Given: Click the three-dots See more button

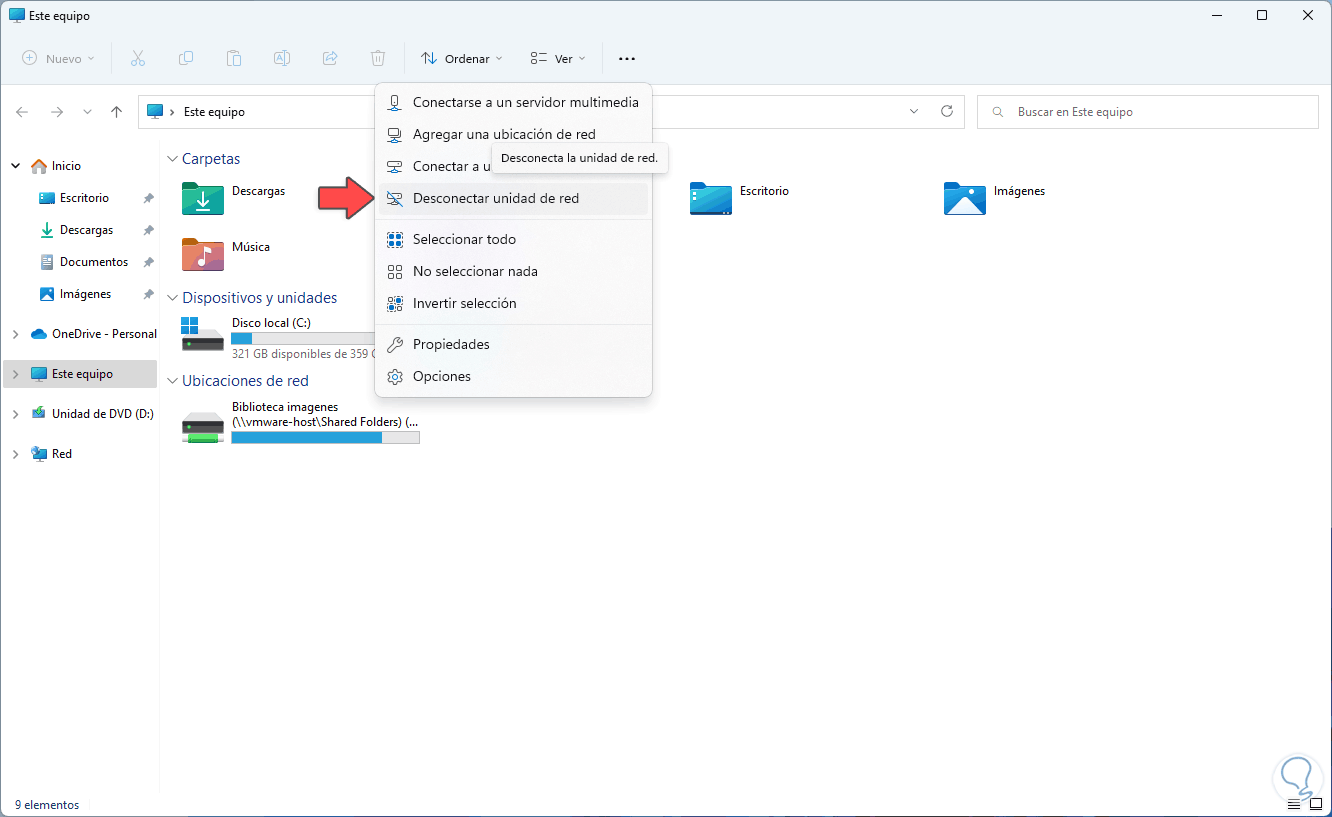Looking at the screenshot, I should pos(627,59).
